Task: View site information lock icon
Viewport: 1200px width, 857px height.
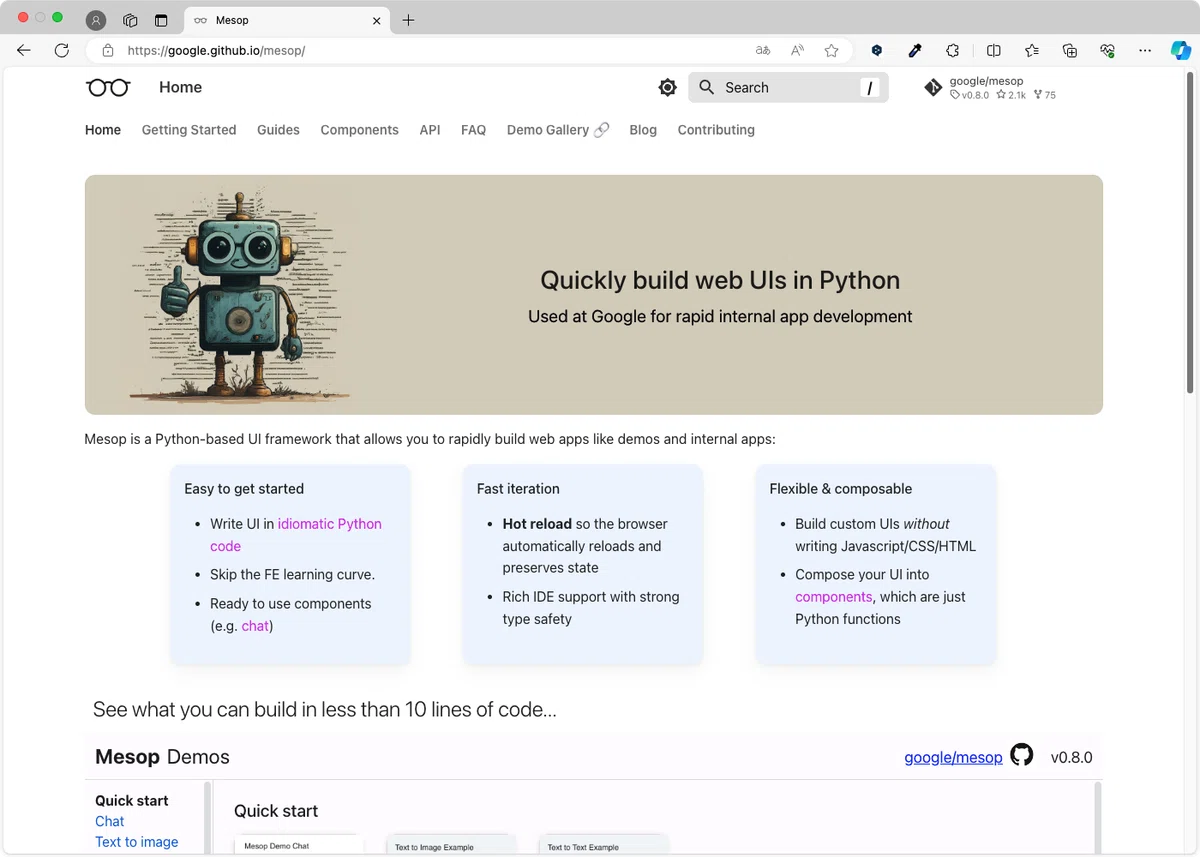Action: coord(108,50)
